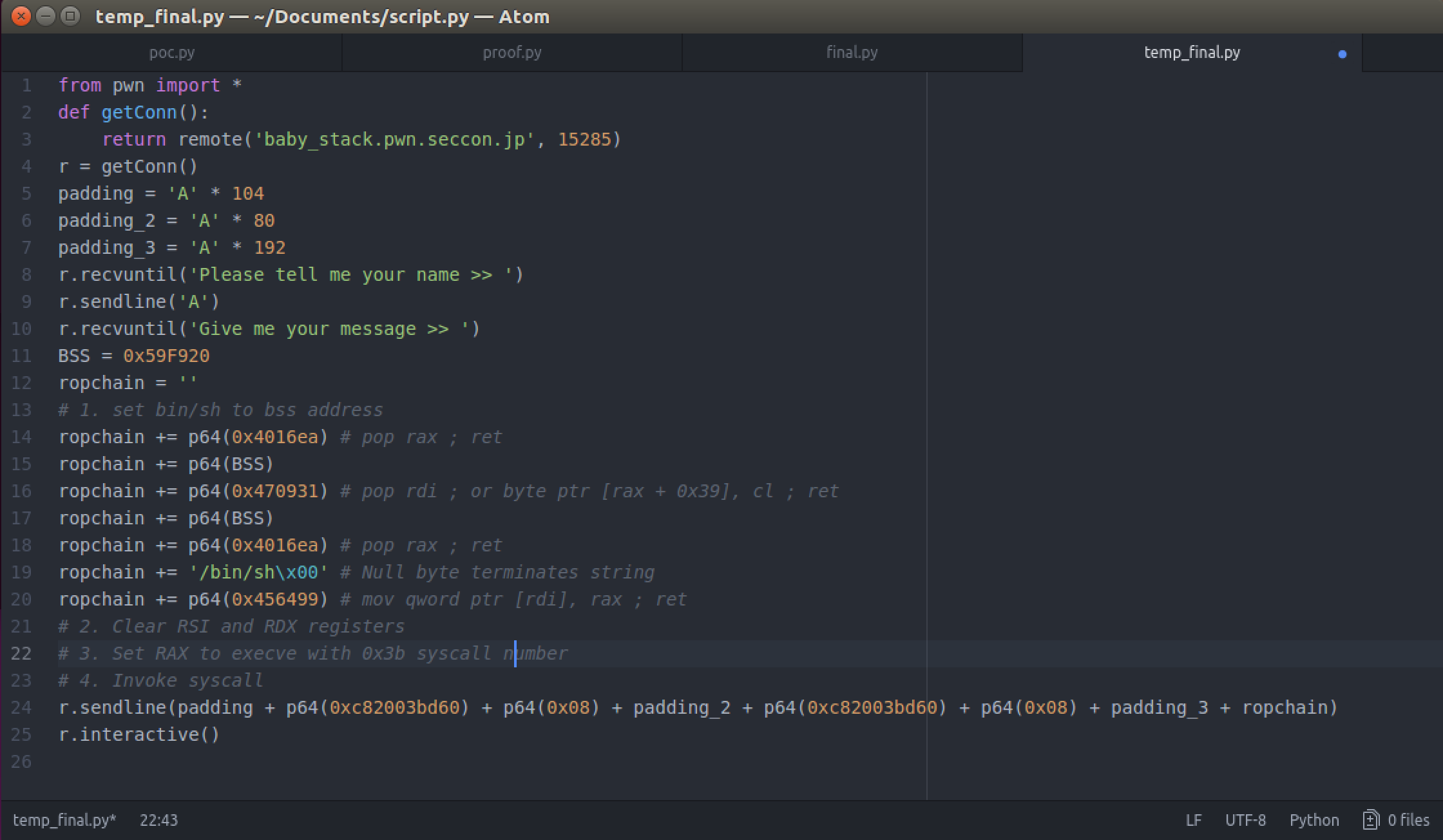The width and height of the screenshot is (1443, 840).
Task: Click cursor position 22:43 indicator
Action: click(x=158, y=820)
